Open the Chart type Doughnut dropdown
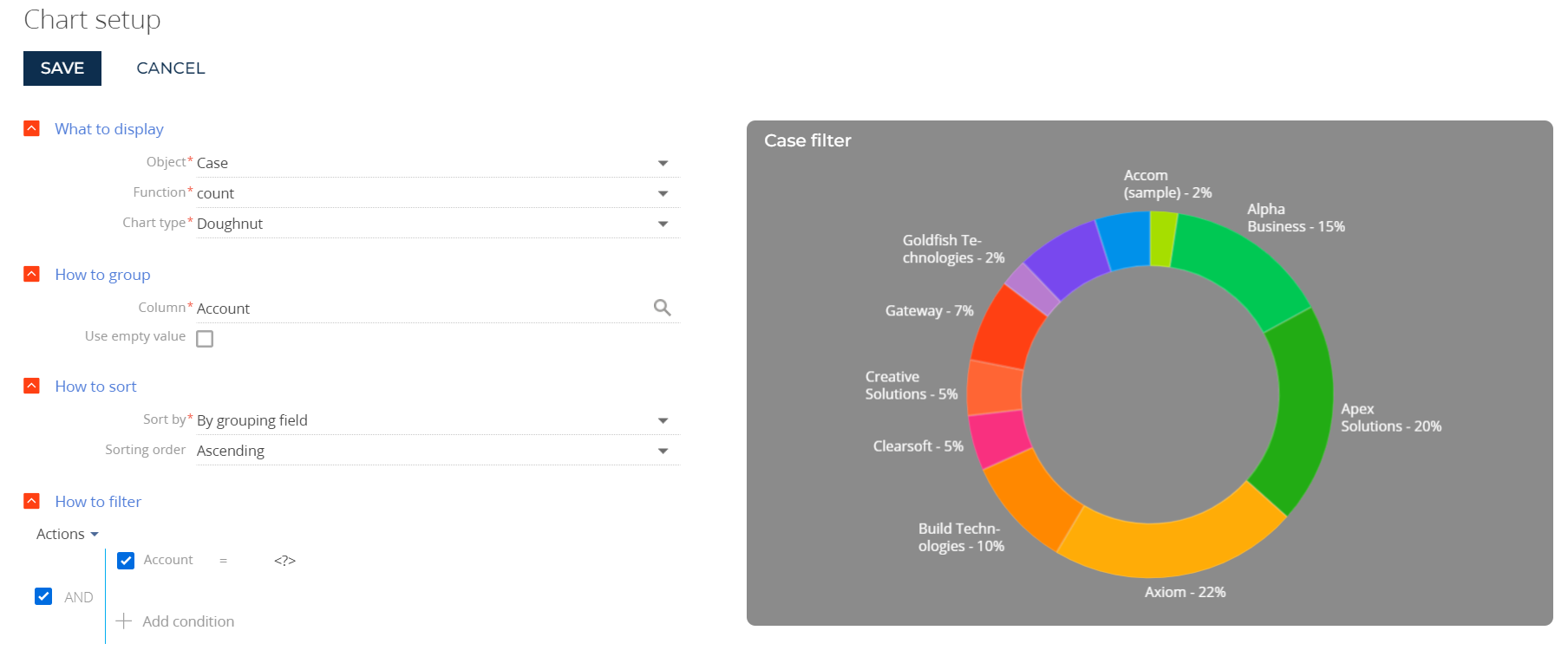 (438, 224)
